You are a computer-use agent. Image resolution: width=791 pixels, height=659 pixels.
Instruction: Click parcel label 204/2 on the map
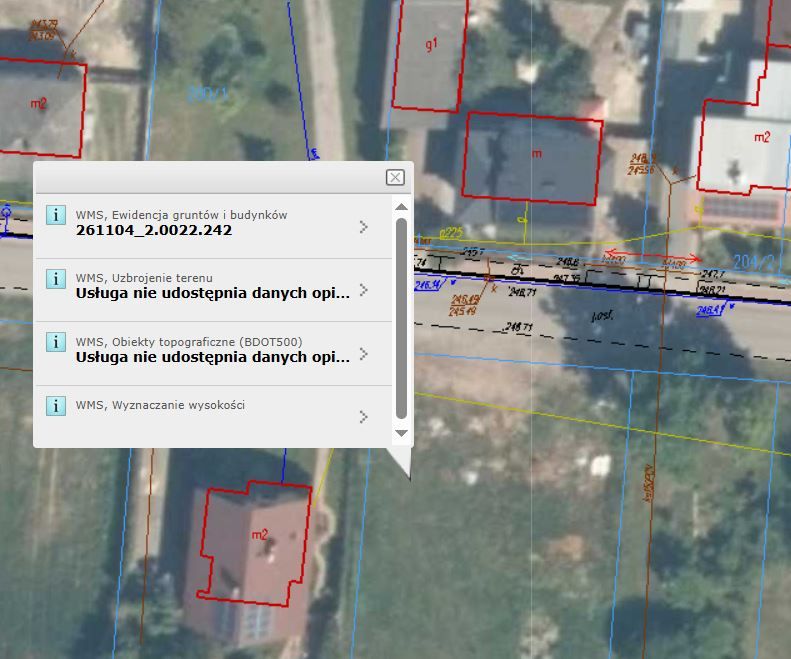coord(753,262)
